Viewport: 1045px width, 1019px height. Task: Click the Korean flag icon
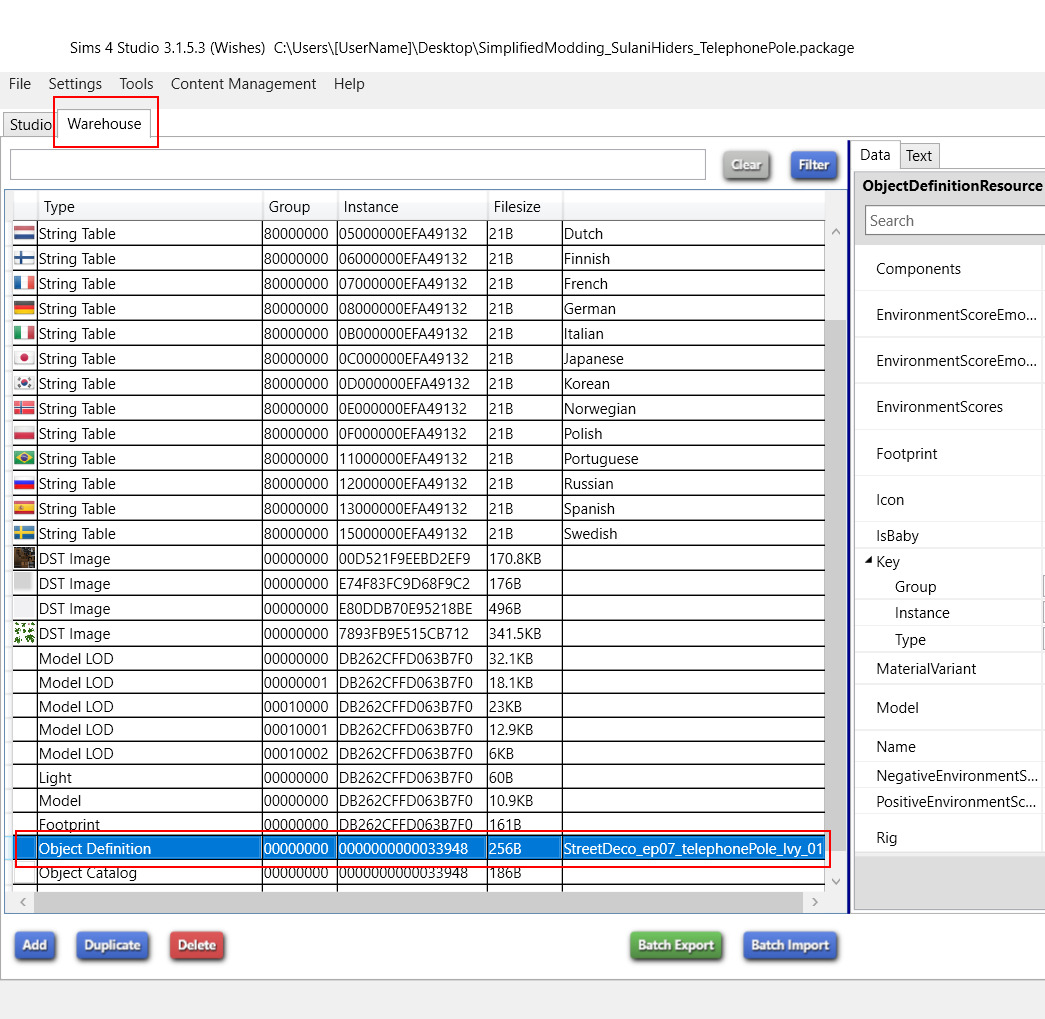tap(24, 383)
